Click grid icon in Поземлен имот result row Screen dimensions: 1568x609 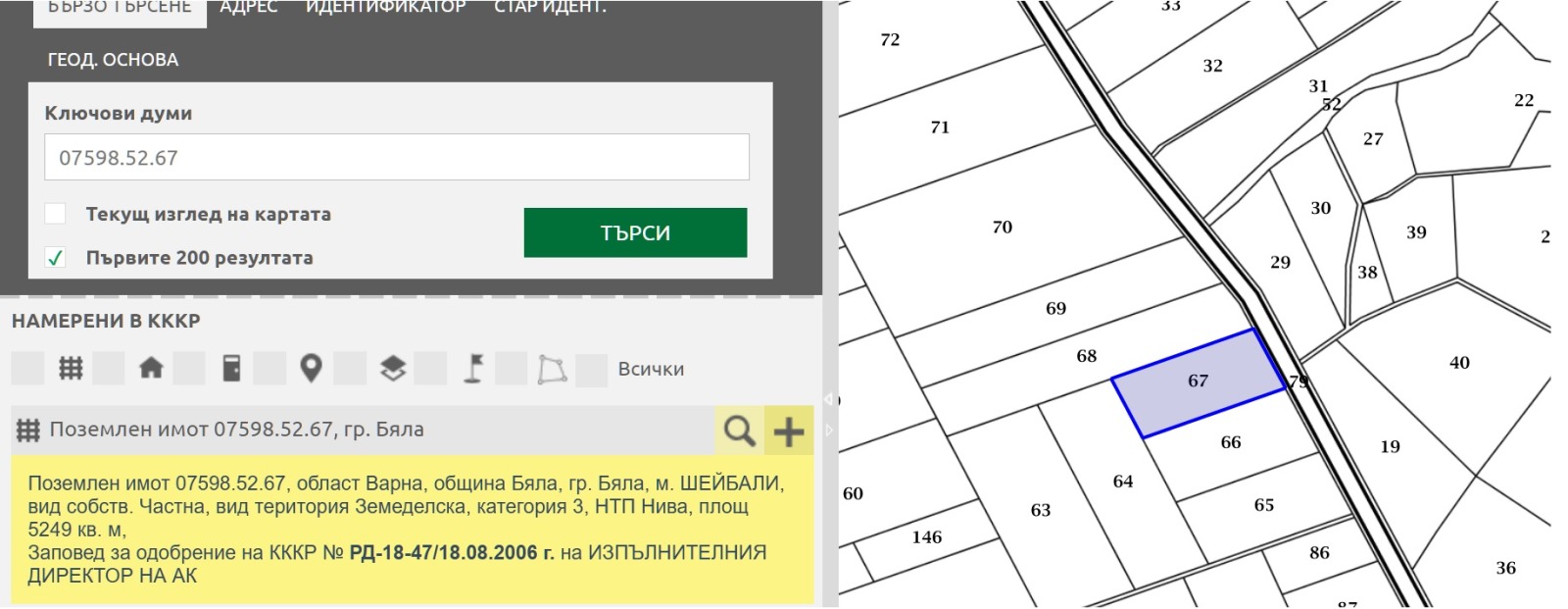coord(27,430)
